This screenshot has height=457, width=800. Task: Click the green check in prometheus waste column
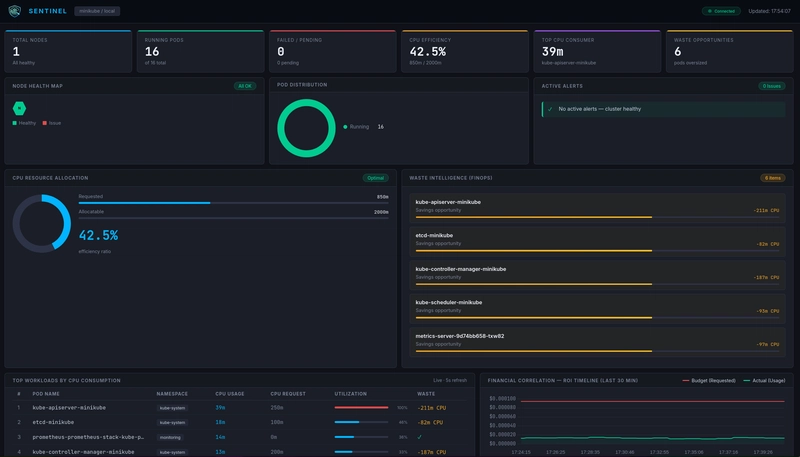[419, 437]
